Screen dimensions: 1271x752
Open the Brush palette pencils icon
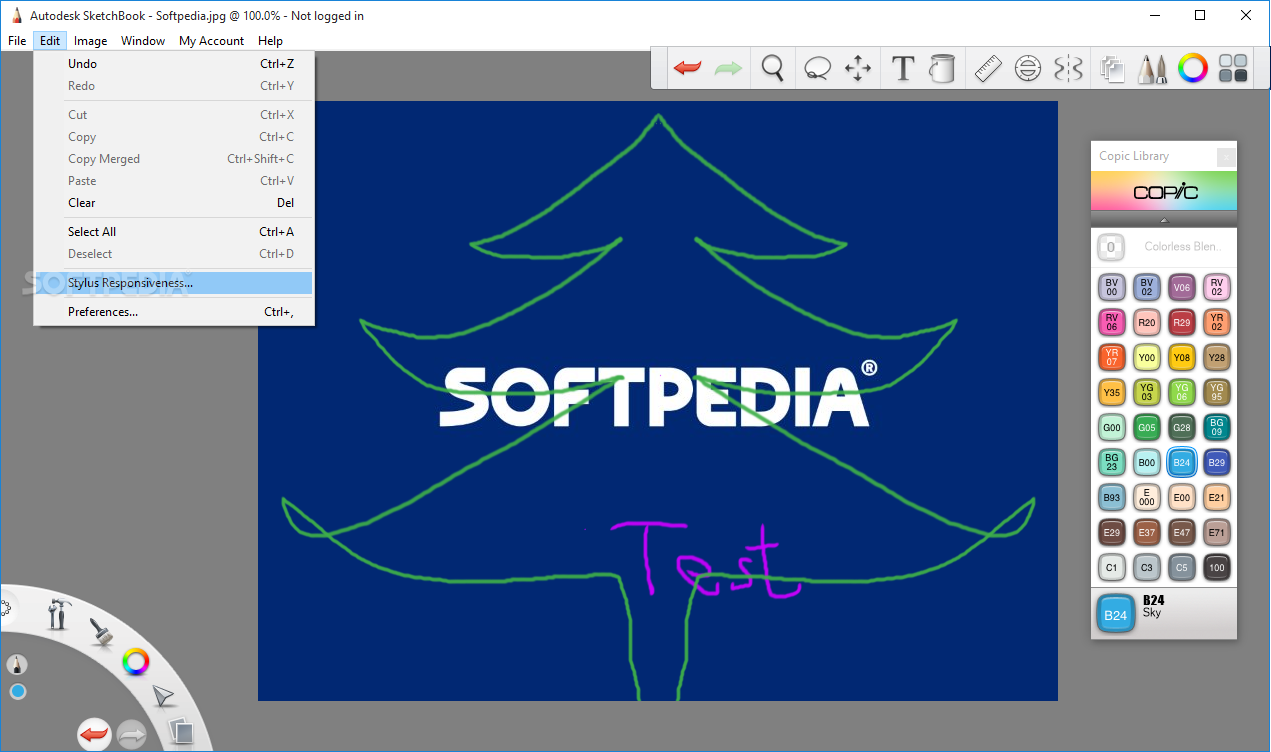(1153, 68)
